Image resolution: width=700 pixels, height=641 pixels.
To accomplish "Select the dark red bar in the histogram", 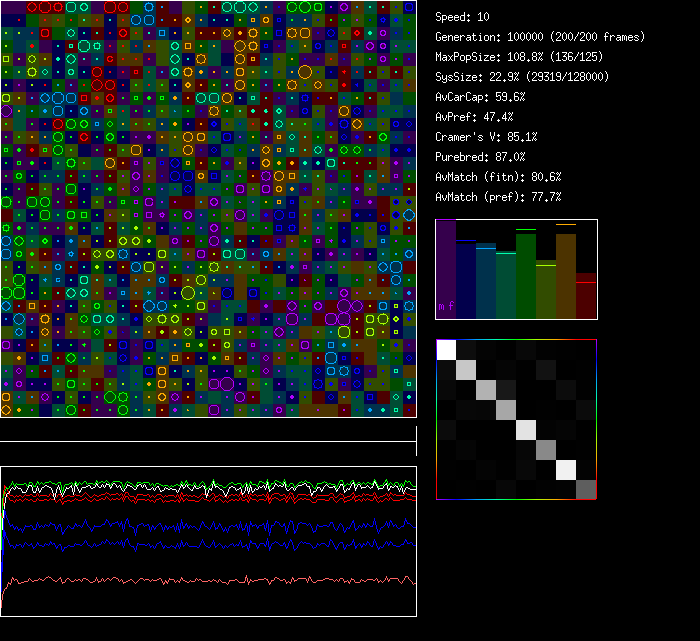I will click(586, 297).
